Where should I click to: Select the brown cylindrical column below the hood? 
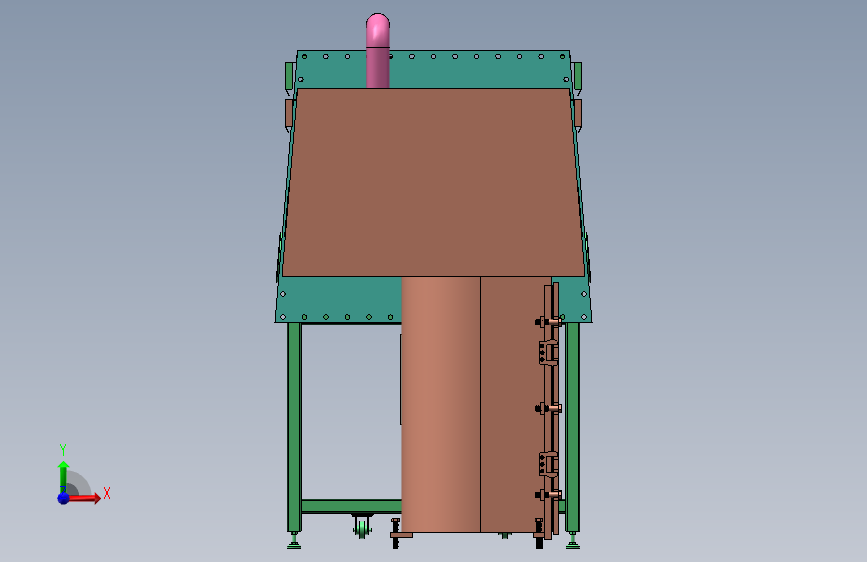click(x=441, y=404)
